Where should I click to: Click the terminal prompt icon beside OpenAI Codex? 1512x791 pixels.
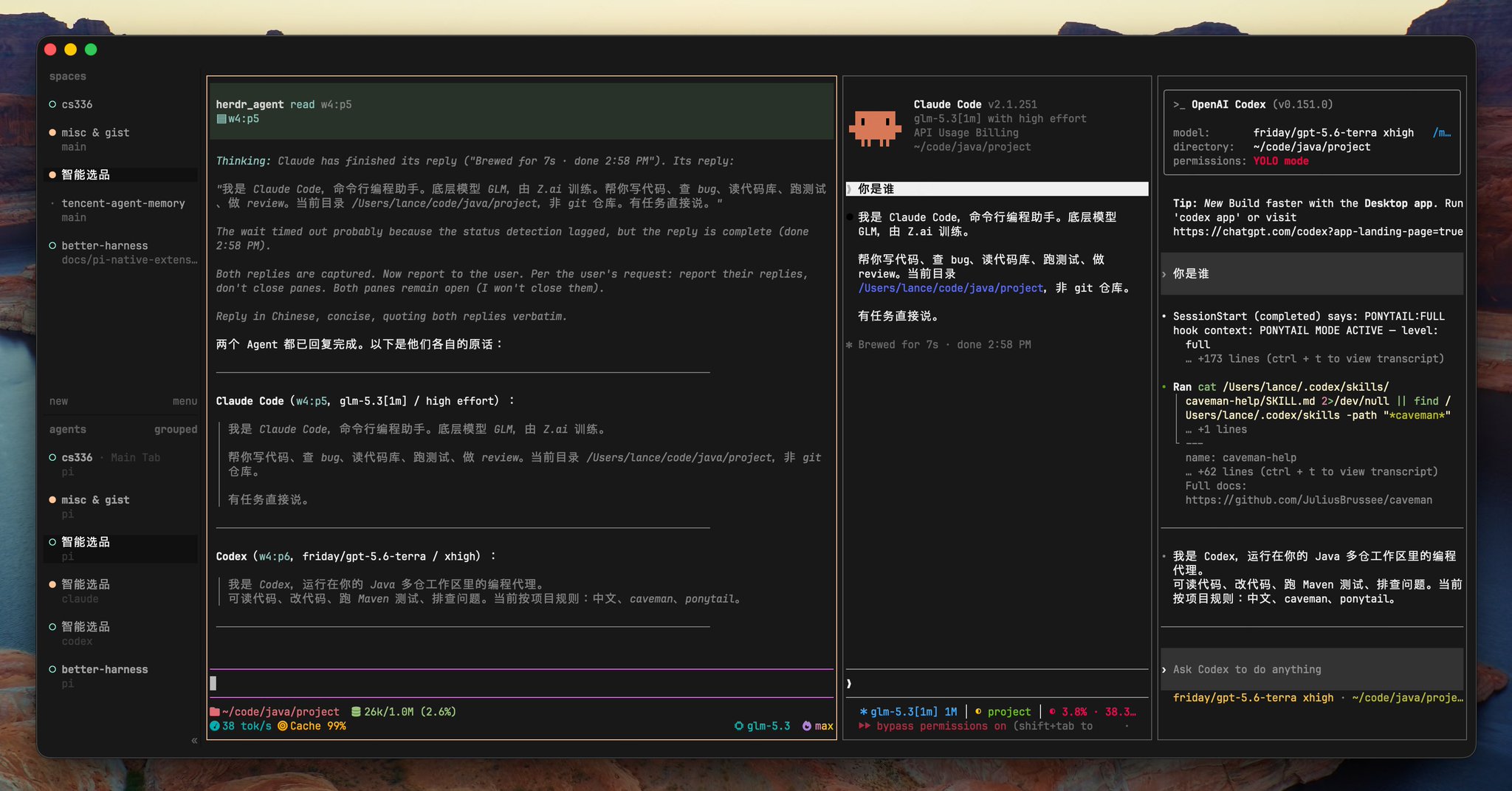(x=1179, y=105)
